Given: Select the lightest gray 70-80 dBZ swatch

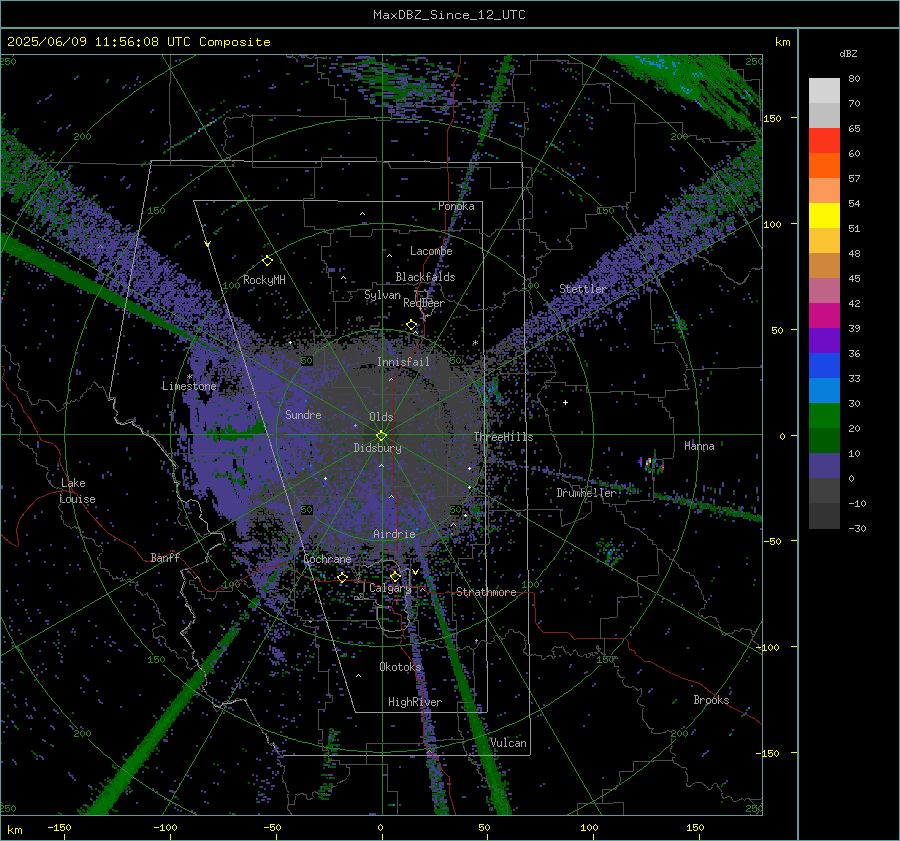Looking at the screenshot, I should tap(824, 91).
